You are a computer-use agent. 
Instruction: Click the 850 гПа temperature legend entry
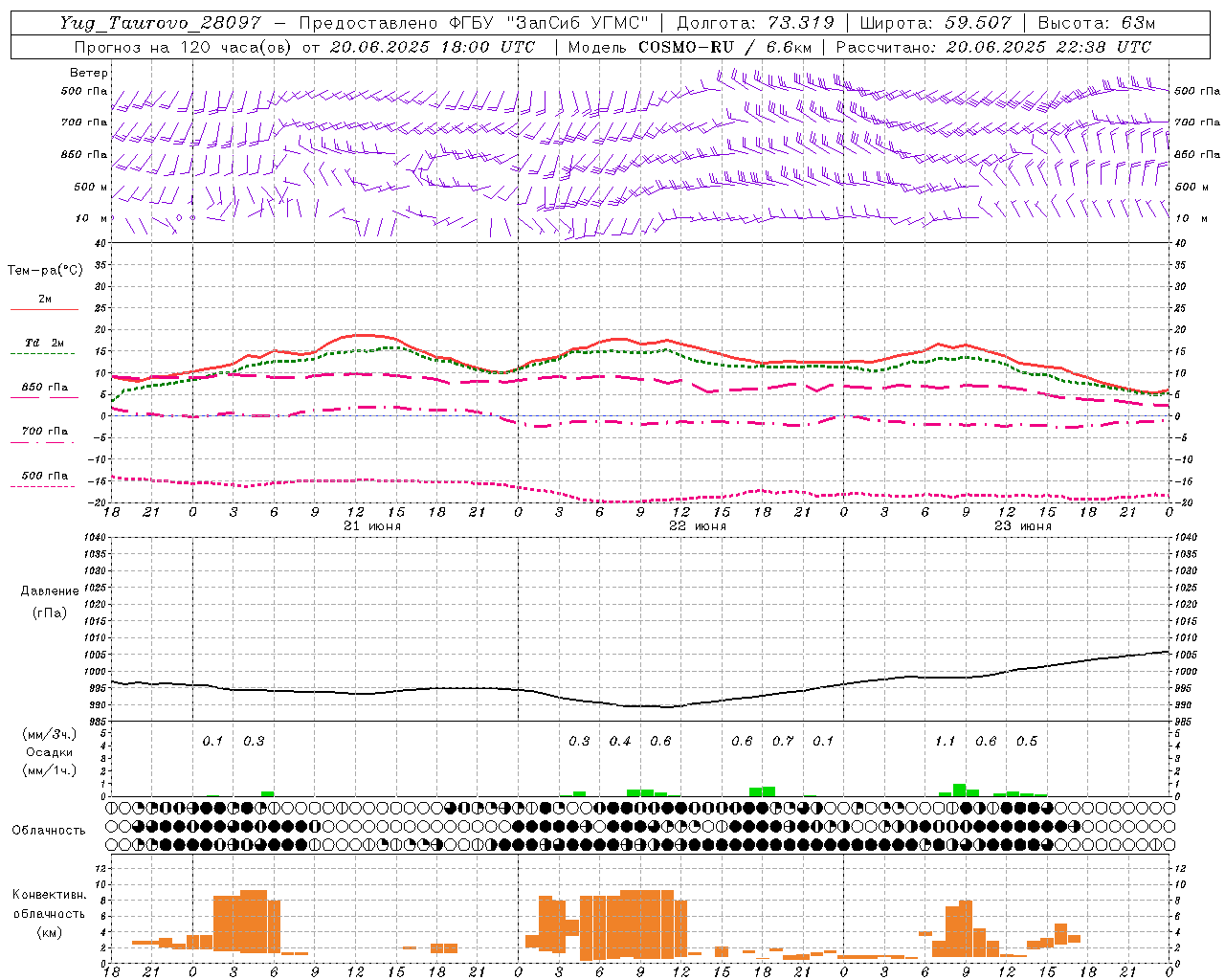[x=45, y=388]
